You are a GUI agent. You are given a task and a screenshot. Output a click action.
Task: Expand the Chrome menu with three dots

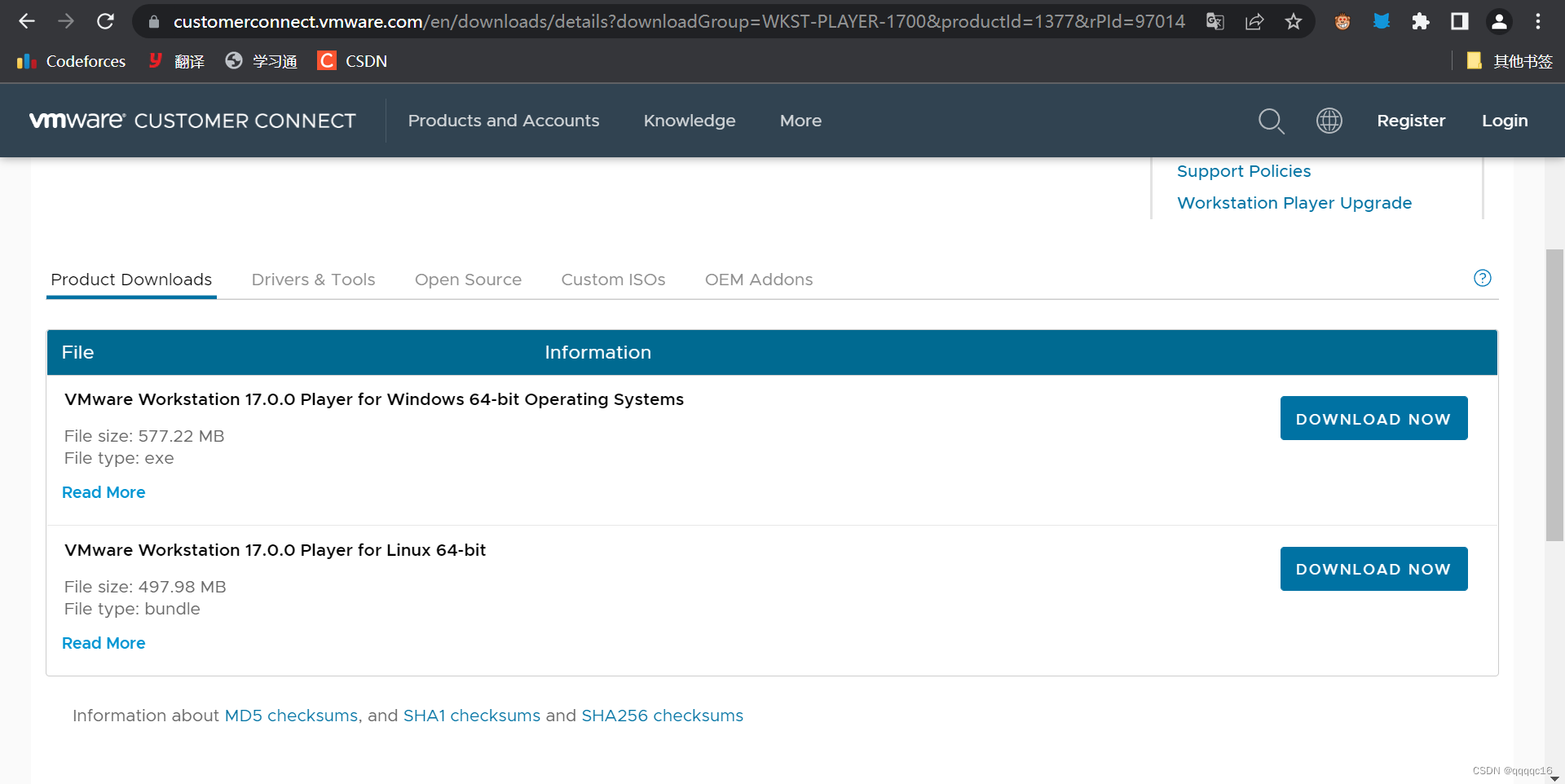point(1538,21)
